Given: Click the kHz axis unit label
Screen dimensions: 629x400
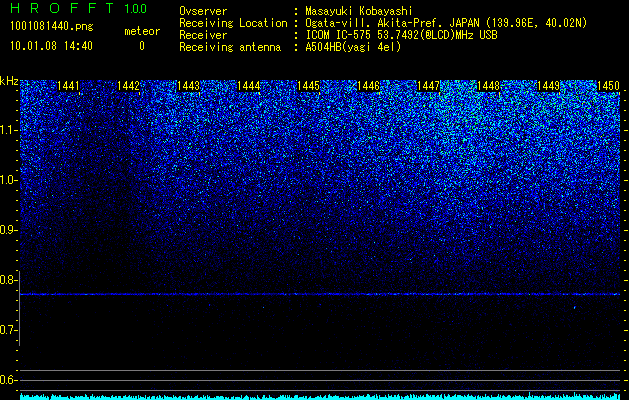Looking at the screenshot, I should coord(9,81).
